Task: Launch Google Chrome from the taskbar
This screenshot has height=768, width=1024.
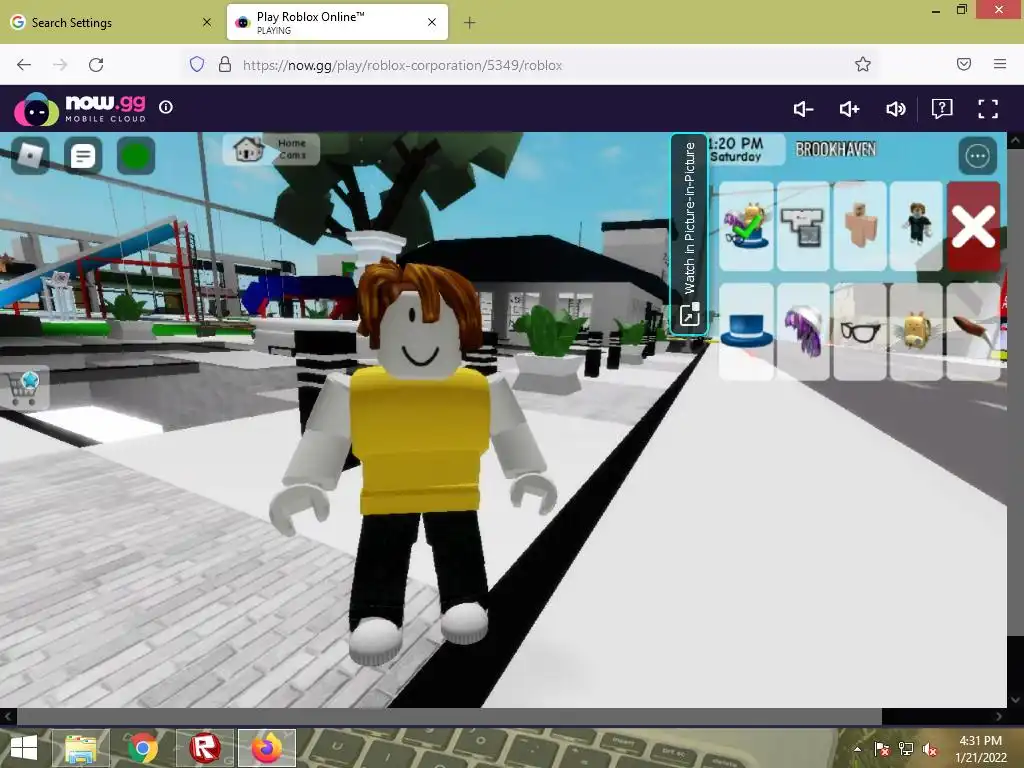Action: tap(143, 748)
